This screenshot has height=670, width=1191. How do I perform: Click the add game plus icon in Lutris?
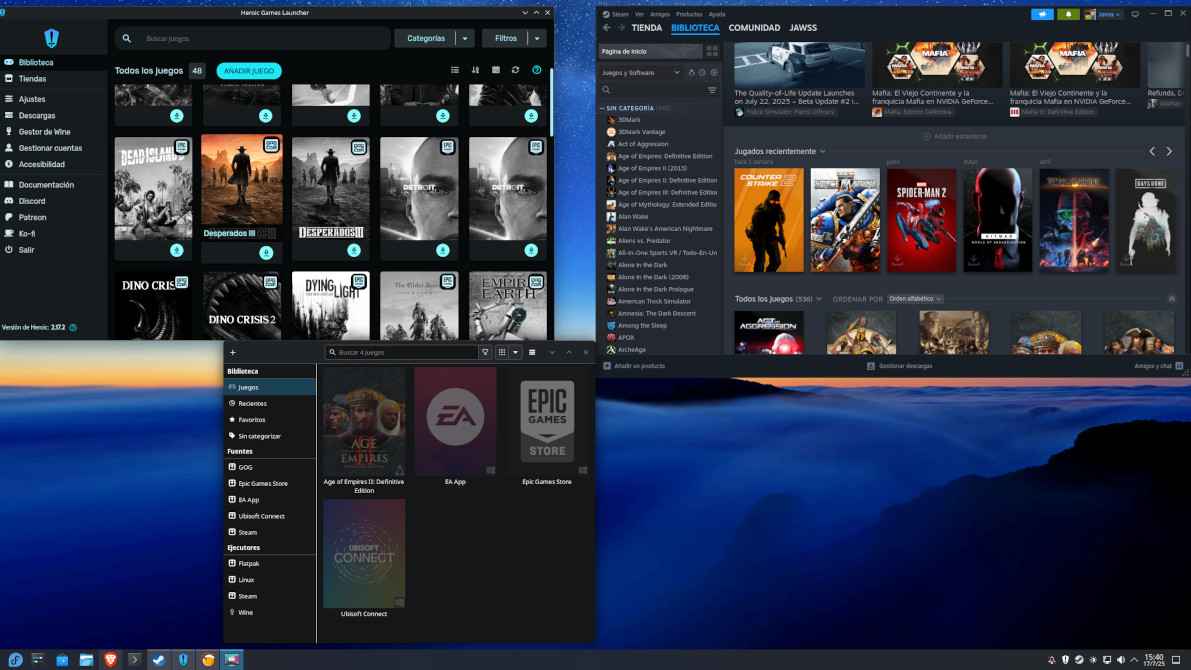point(233,352)
